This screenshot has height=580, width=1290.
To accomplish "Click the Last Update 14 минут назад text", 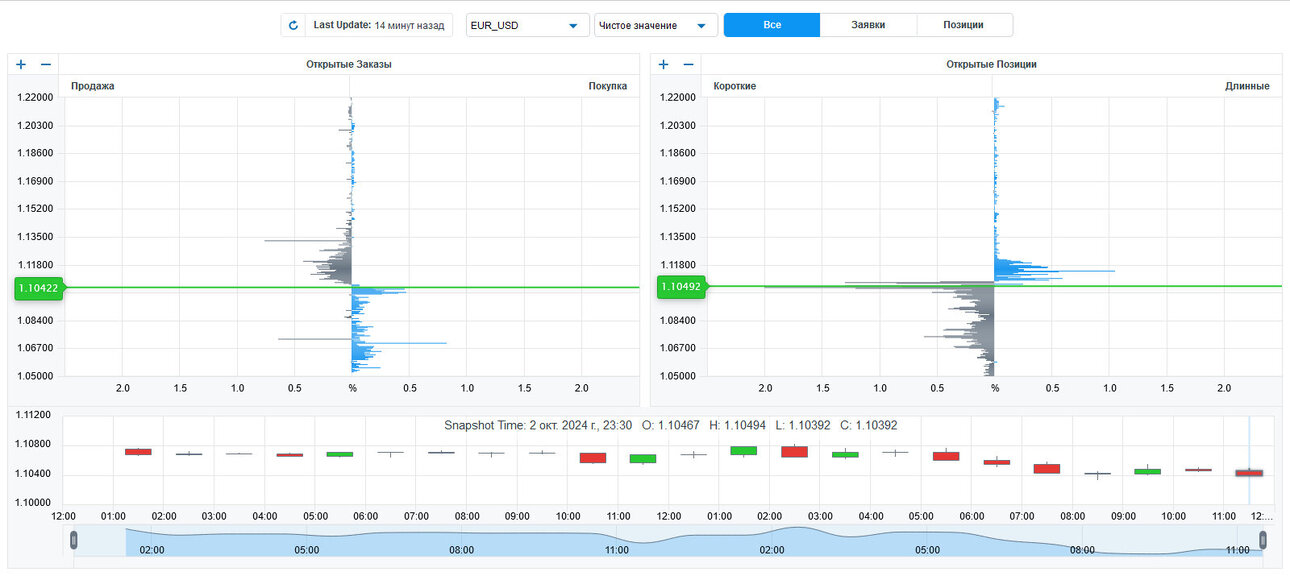I will click(x=379, y=25).
